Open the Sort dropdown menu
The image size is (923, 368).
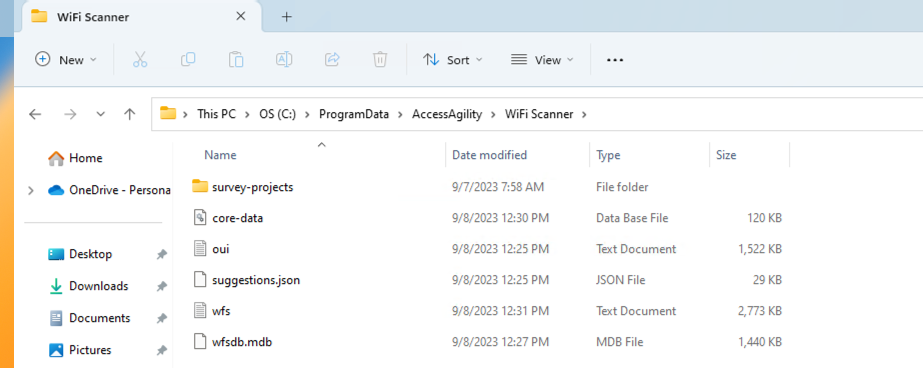click(453, 59)
